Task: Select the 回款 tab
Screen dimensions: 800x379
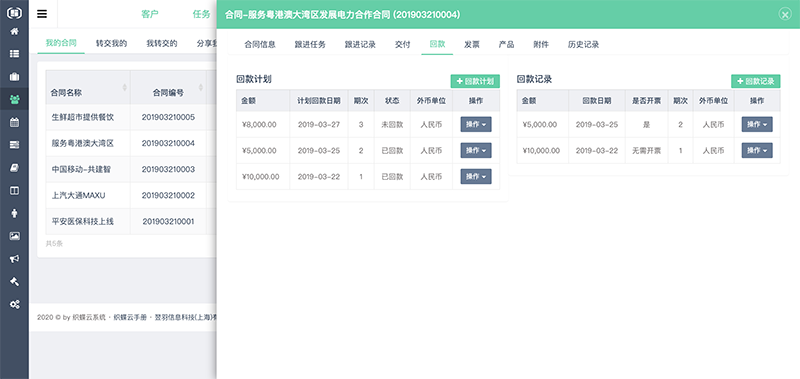Action: click(x=437, y=44)
